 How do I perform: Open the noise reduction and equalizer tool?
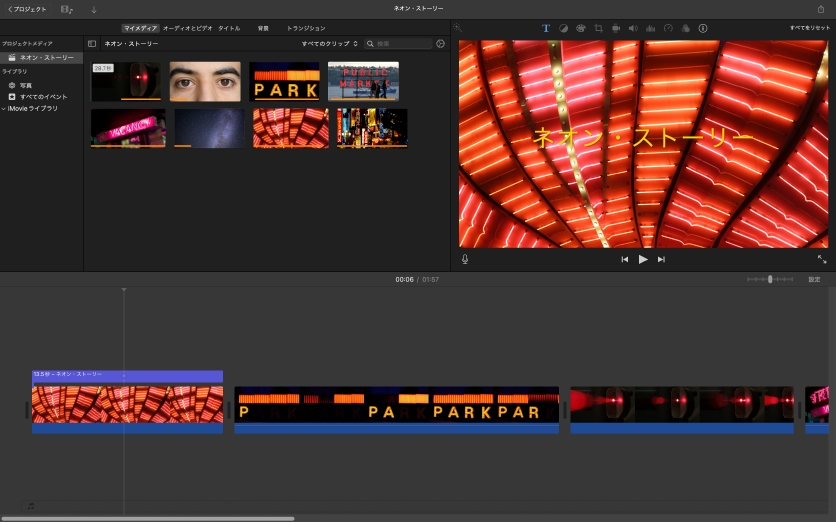tap(650, 28)
